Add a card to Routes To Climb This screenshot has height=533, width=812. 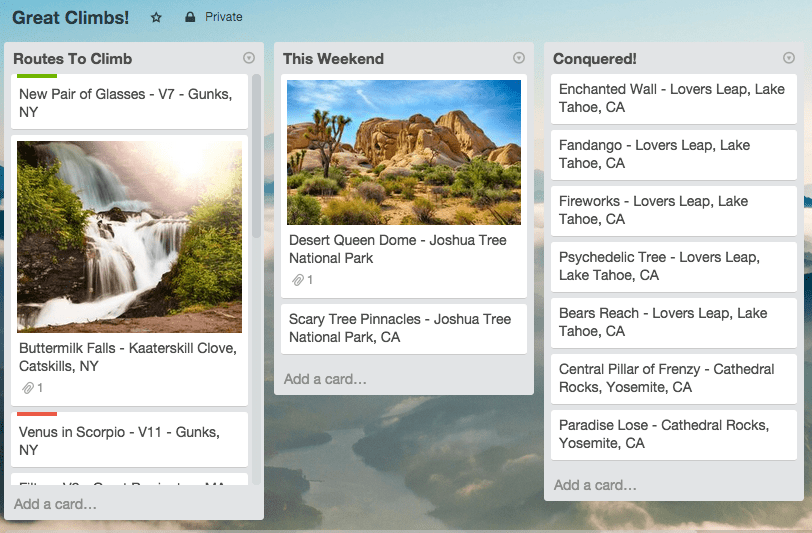(56, 504)
